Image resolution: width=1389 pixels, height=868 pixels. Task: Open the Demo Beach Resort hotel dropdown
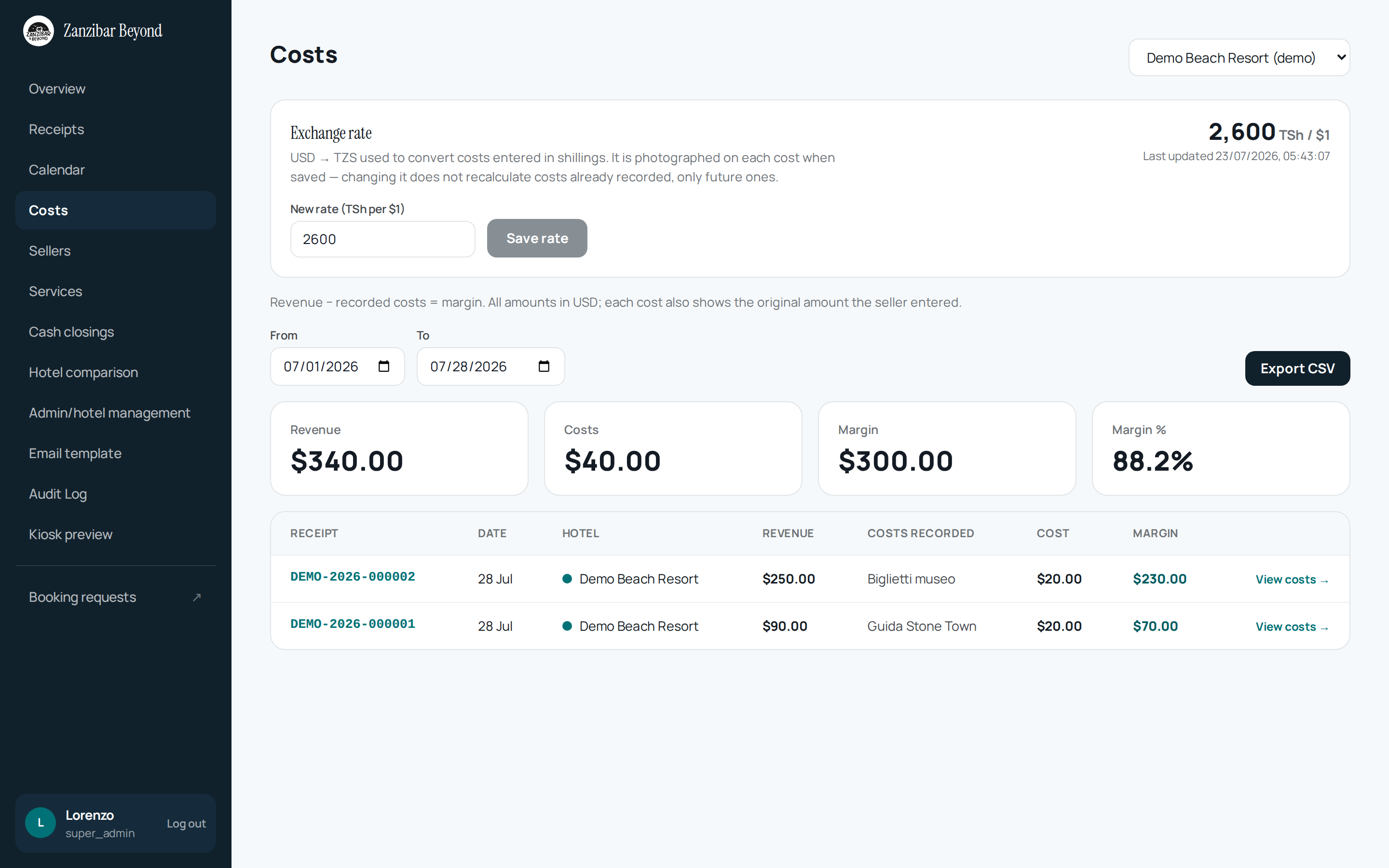point(1239,57)
